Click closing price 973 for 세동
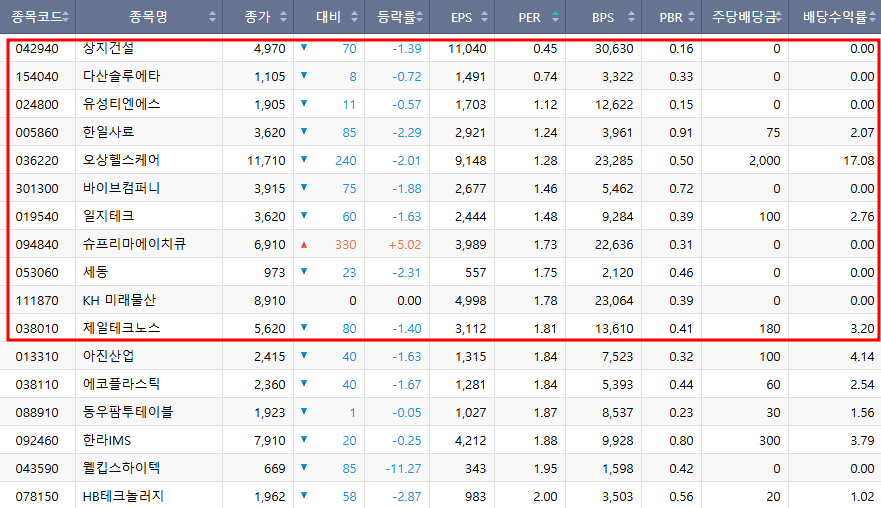 point(275,273)
